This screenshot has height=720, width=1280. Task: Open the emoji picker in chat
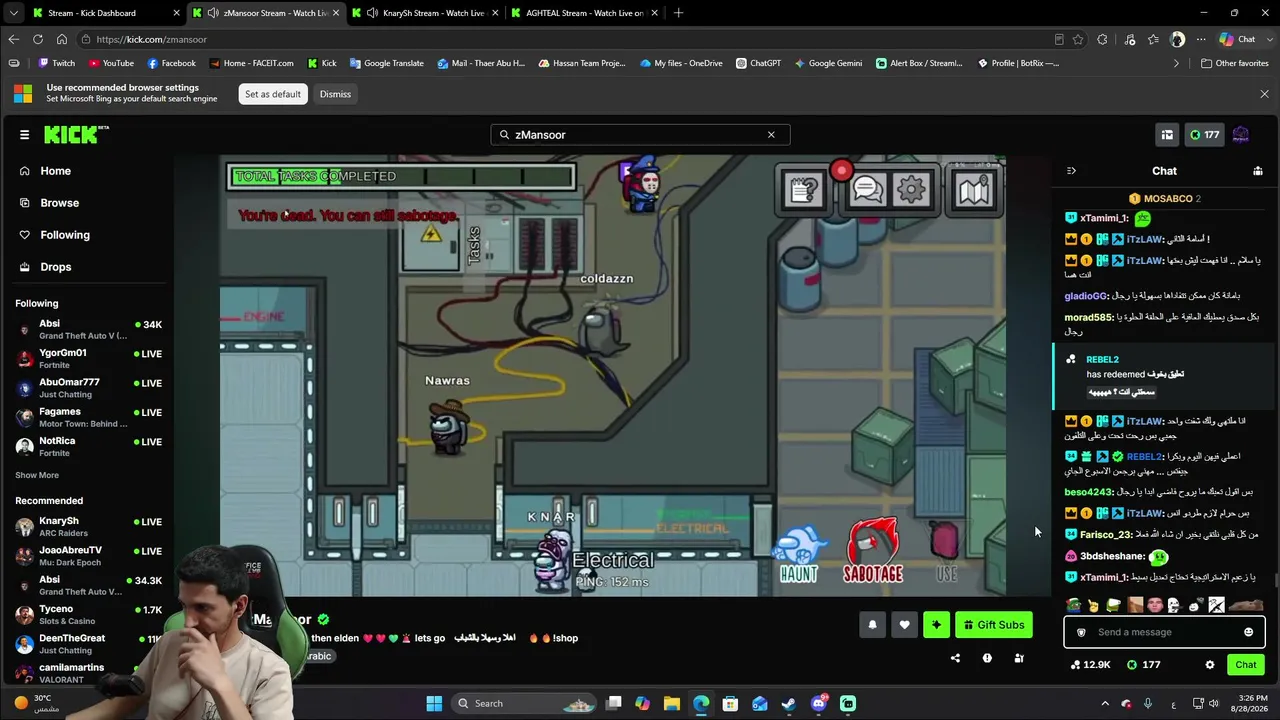1248,632
